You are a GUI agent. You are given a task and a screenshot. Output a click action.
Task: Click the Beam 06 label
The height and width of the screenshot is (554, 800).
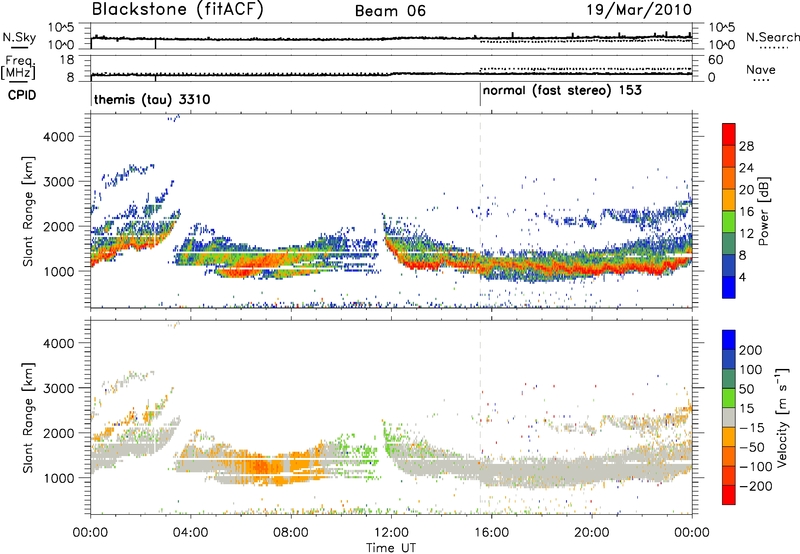pyautogui.click(x=390, y=11)
